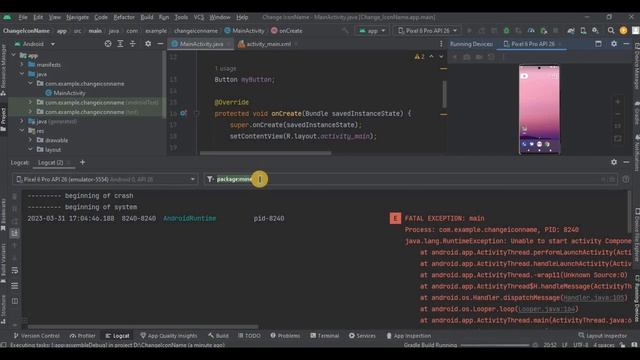Click the Looper.java source link in stack trace
The height and width of the screenshot is (360, 640).
coord(547,309)
